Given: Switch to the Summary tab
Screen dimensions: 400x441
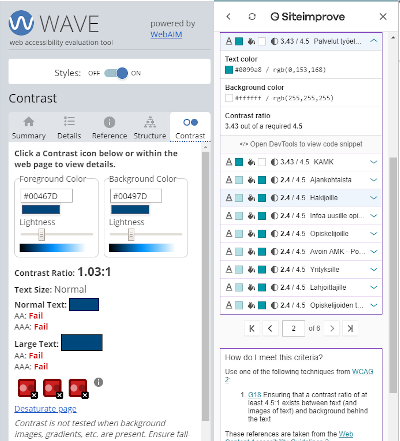Looking at the screenshot, I should click(x=29, y=128).
